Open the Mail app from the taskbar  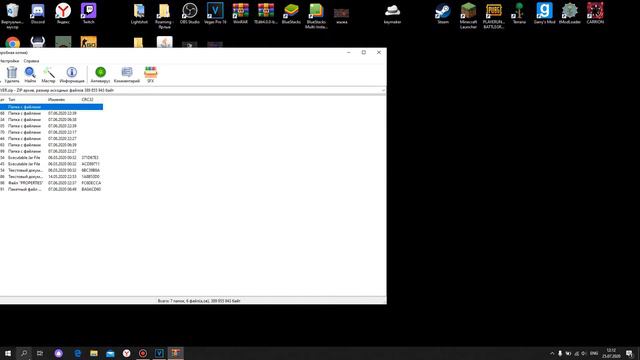click(x=110, y=353)
